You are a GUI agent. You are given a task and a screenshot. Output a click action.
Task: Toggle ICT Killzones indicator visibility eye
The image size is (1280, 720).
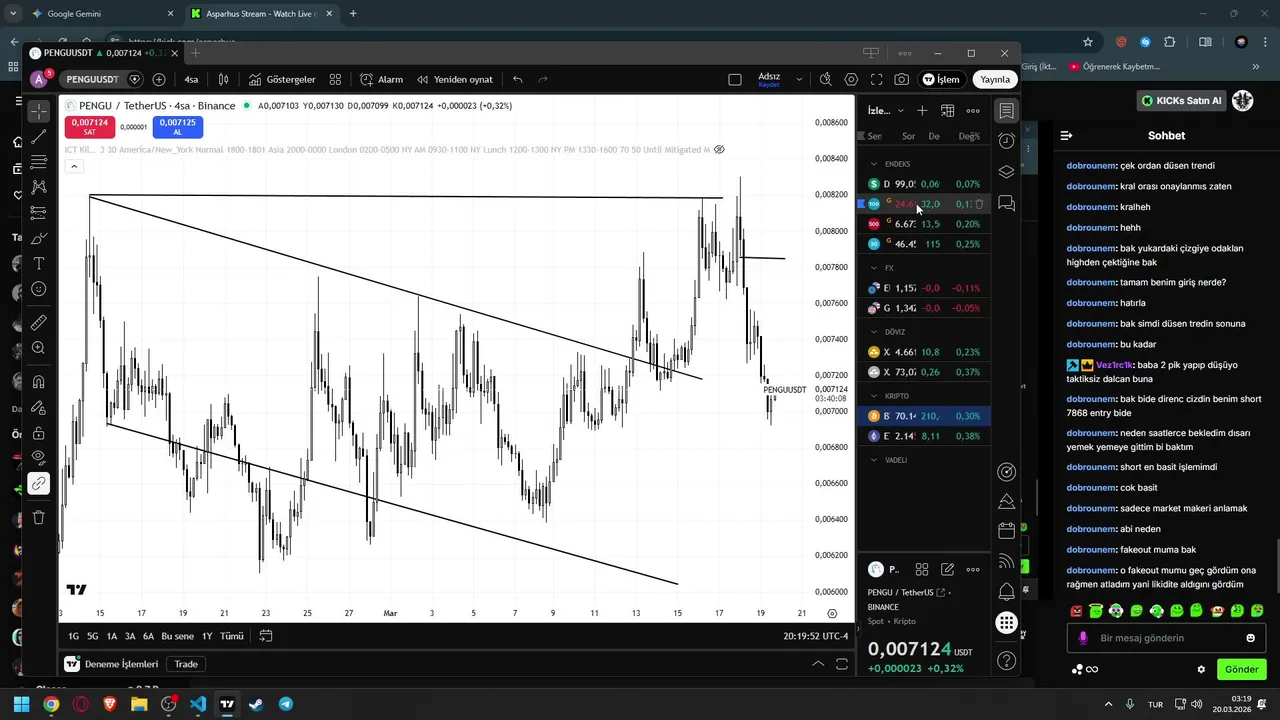pos(719,149)
